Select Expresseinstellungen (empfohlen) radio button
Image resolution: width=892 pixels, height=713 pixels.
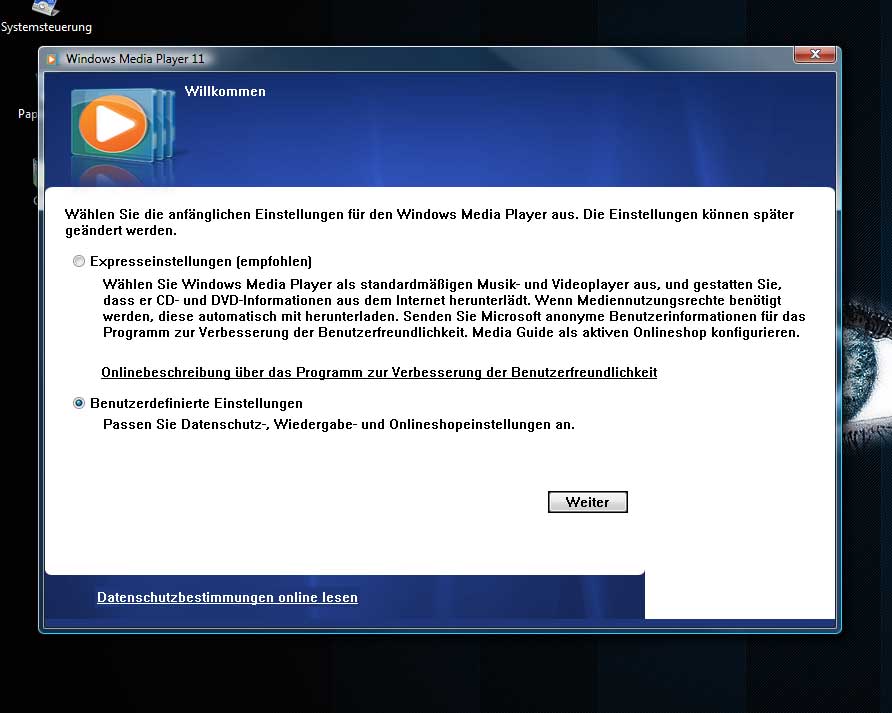(79, 261)
